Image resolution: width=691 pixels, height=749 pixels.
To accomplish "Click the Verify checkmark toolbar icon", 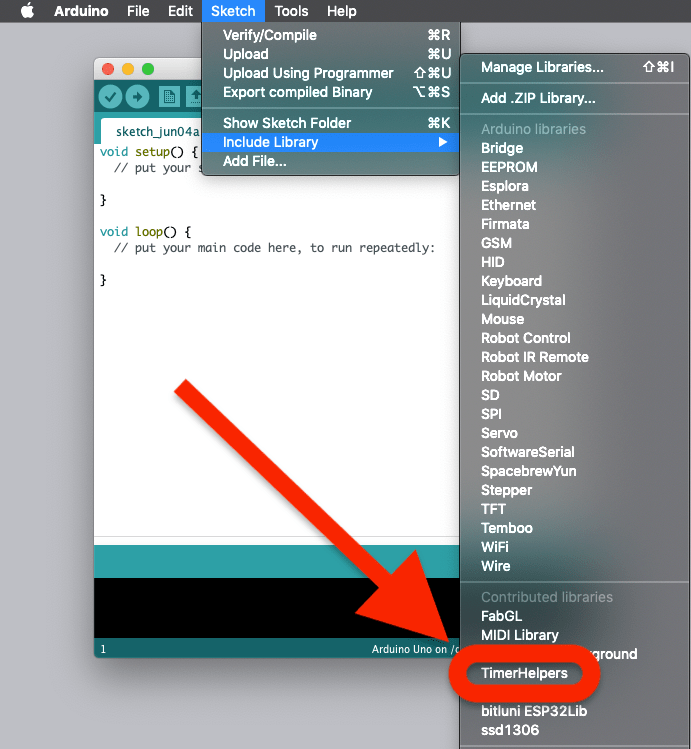I will coord(110,97).
